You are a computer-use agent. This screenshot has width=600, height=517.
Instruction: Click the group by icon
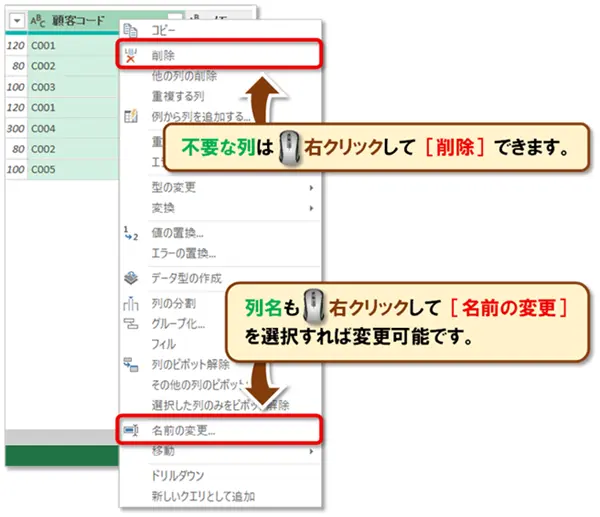[x=130, y=324]
